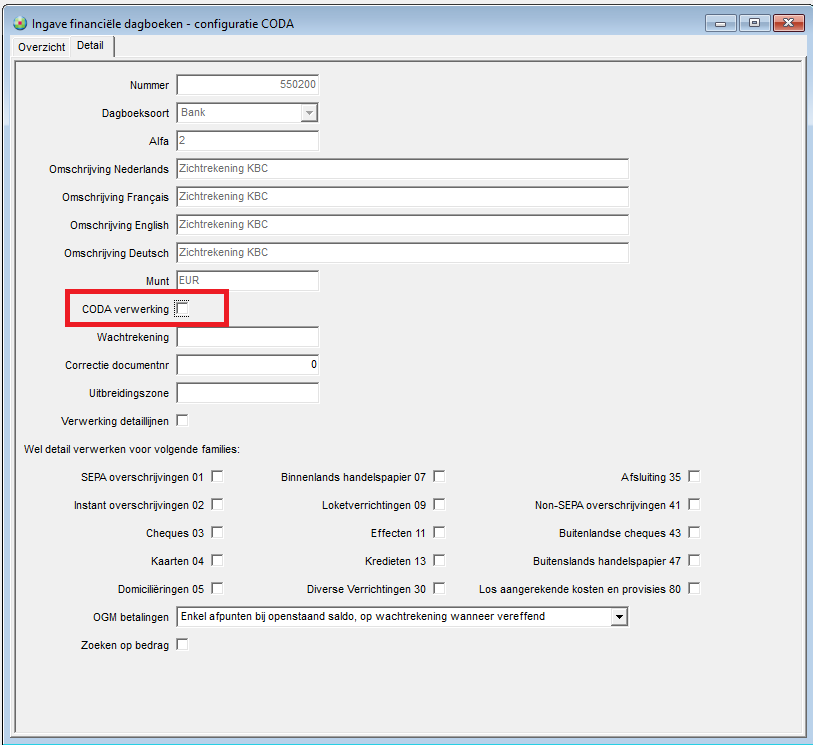Tick the Kaarten 04 checkbox
The height and width of the screenshot is (745, 813).
point(217,561)
